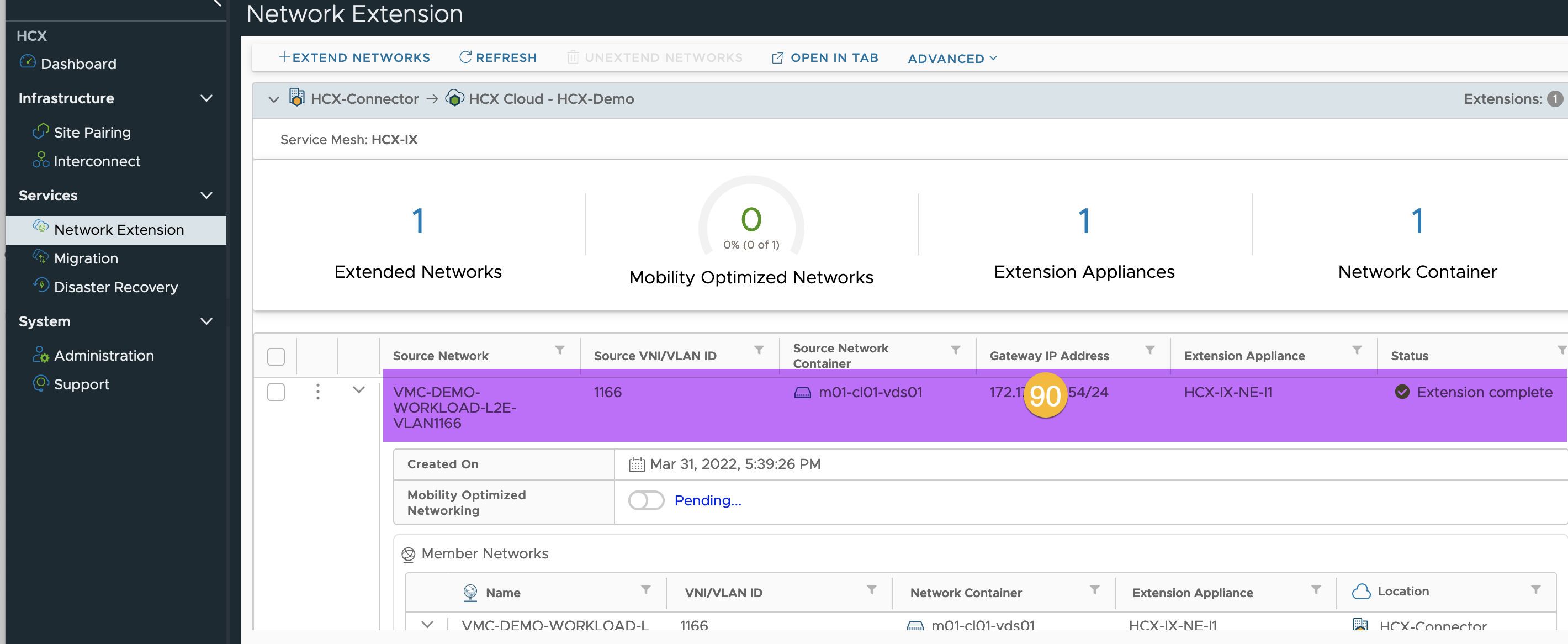Click the Support sidebar icon
1568x644 pixels.
tap(40, 383)
